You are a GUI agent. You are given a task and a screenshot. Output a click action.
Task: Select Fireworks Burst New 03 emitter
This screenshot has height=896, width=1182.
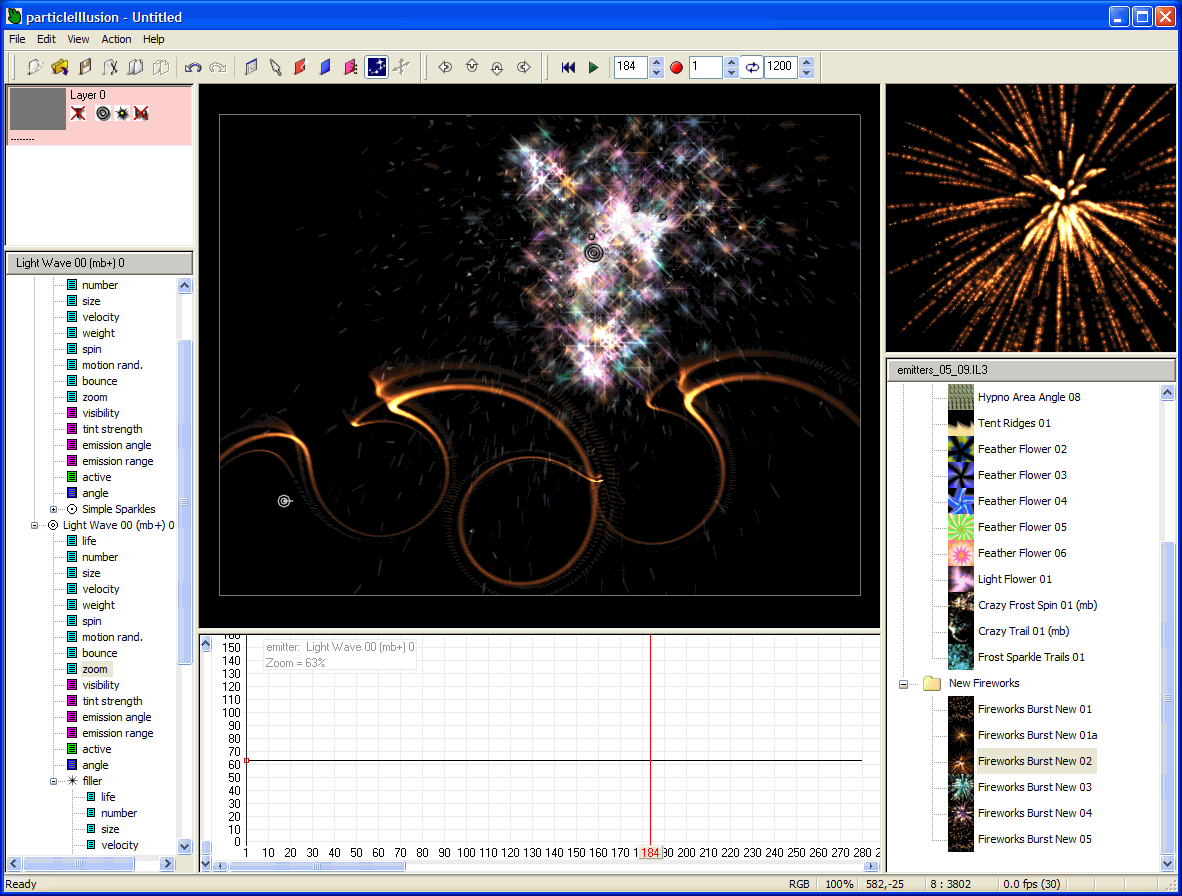click(x=1034, y=787)
